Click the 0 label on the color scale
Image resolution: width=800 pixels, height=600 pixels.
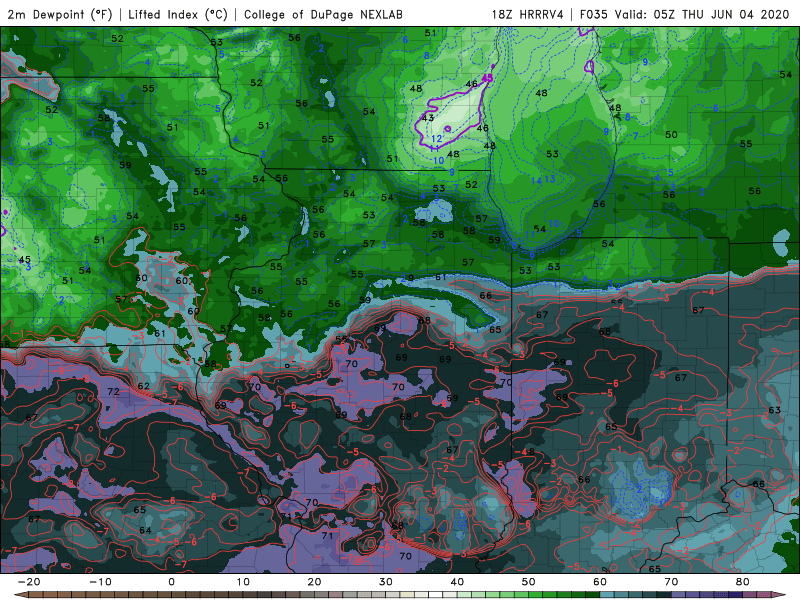click(x=171, y=582)
